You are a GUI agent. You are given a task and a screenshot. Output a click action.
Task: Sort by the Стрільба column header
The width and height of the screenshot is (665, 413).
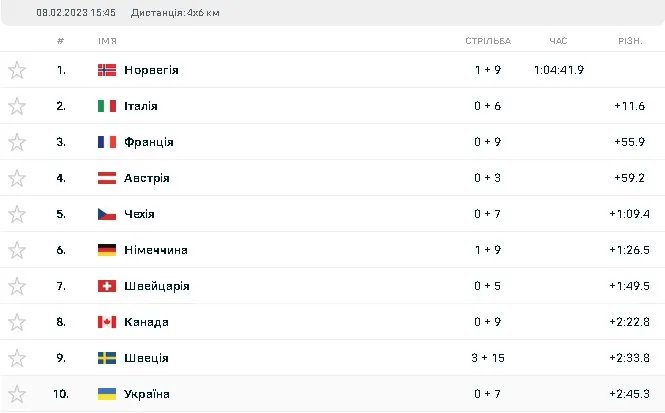(x=488, y=41)
